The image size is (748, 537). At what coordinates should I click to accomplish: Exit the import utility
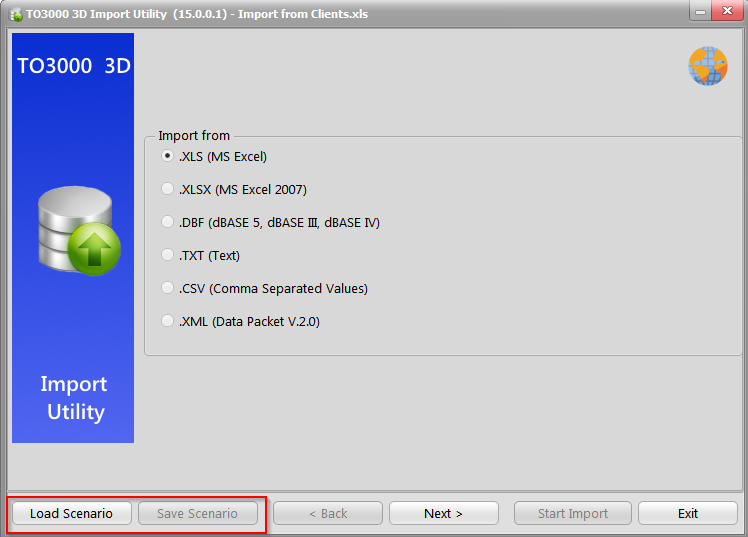click(x=688, y=513)
